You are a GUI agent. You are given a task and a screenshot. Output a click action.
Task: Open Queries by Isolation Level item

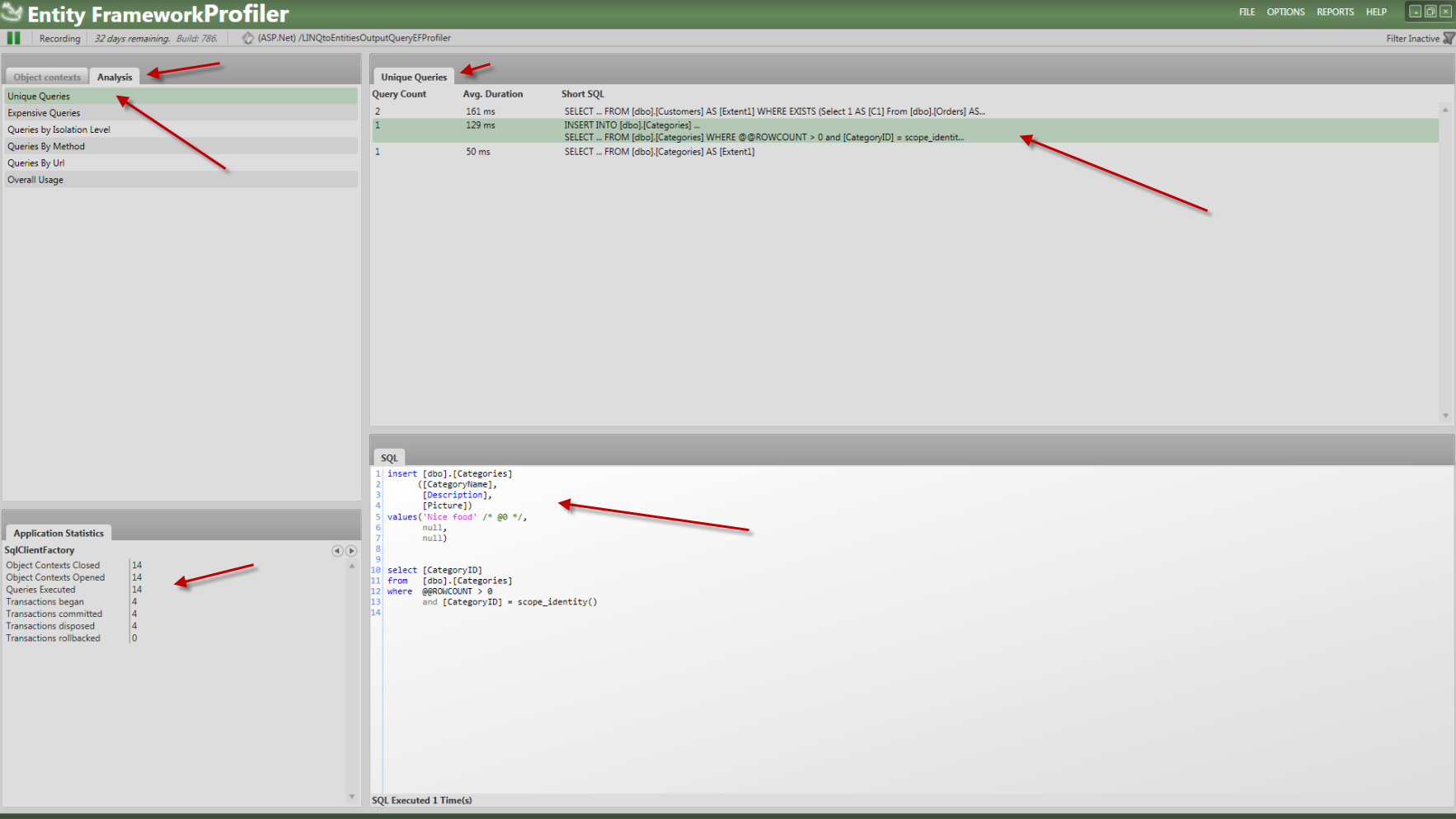click(181, 129)
